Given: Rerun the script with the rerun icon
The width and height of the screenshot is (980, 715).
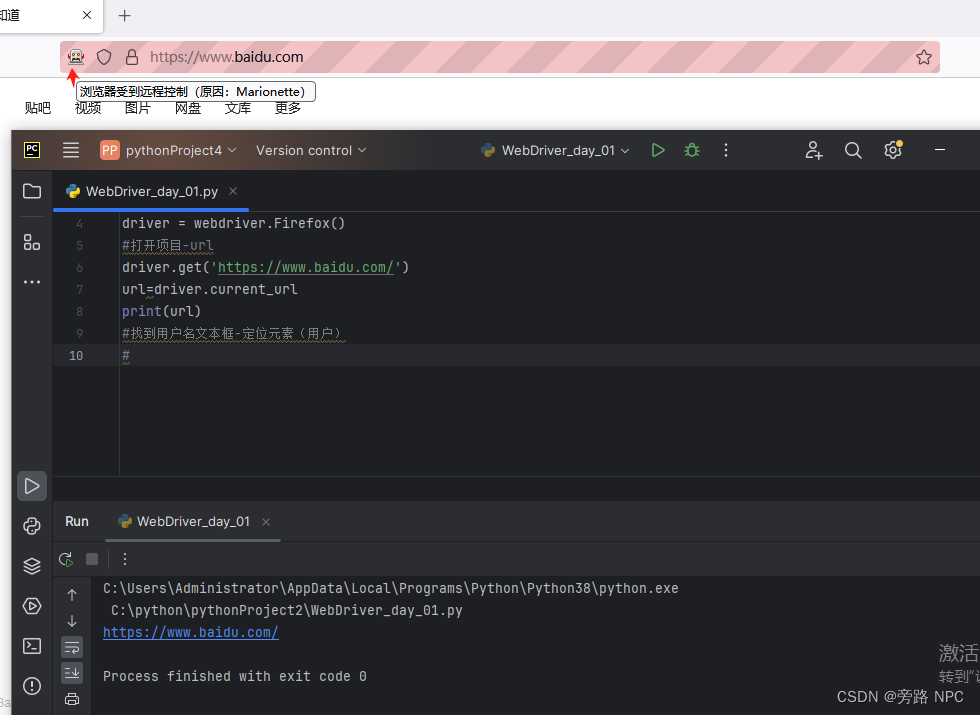Looking at the screenshot, I should [65, 559].
